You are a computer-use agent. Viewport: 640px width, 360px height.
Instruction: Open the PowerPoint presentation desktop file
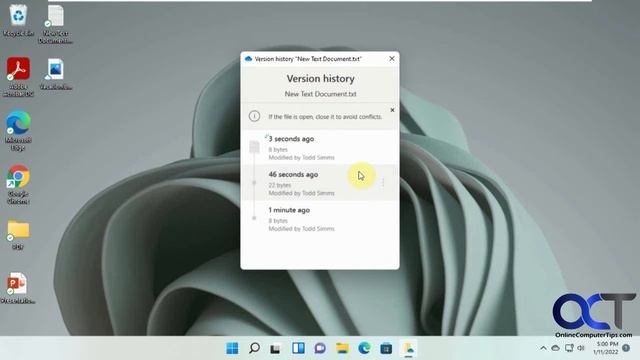[x=18, y=287]
